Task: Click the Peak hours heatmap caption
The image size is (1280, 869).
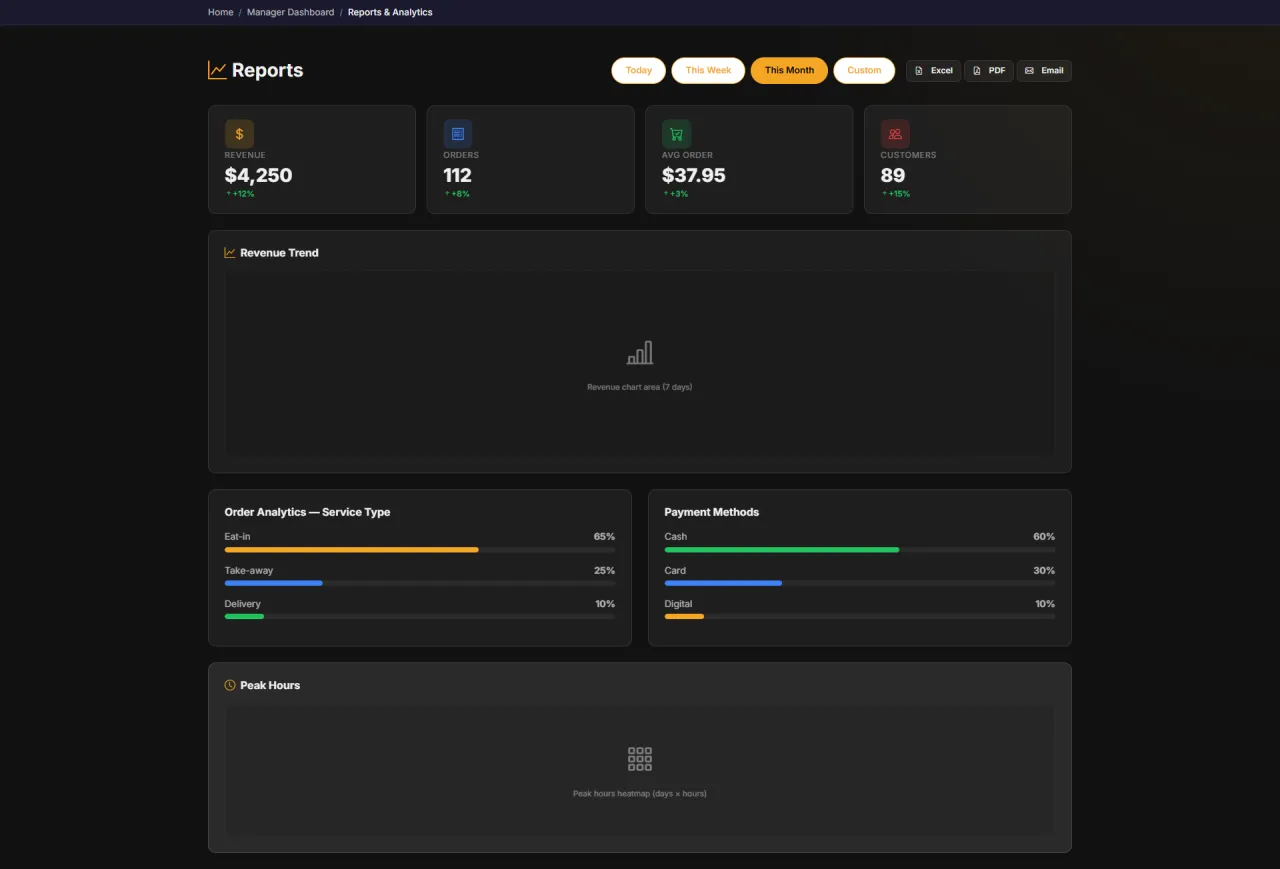Action: [640, 794]
